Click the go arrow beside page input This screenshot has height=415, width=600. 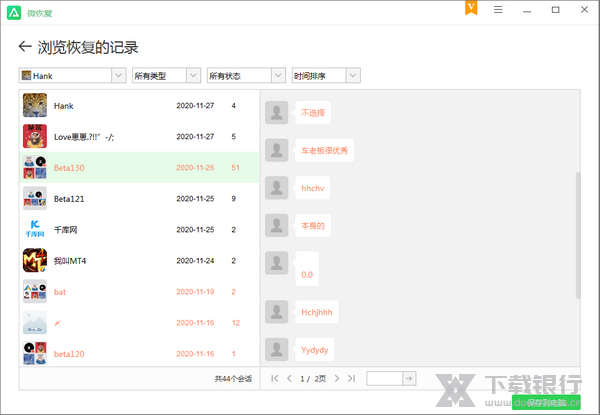coord(409,378)
